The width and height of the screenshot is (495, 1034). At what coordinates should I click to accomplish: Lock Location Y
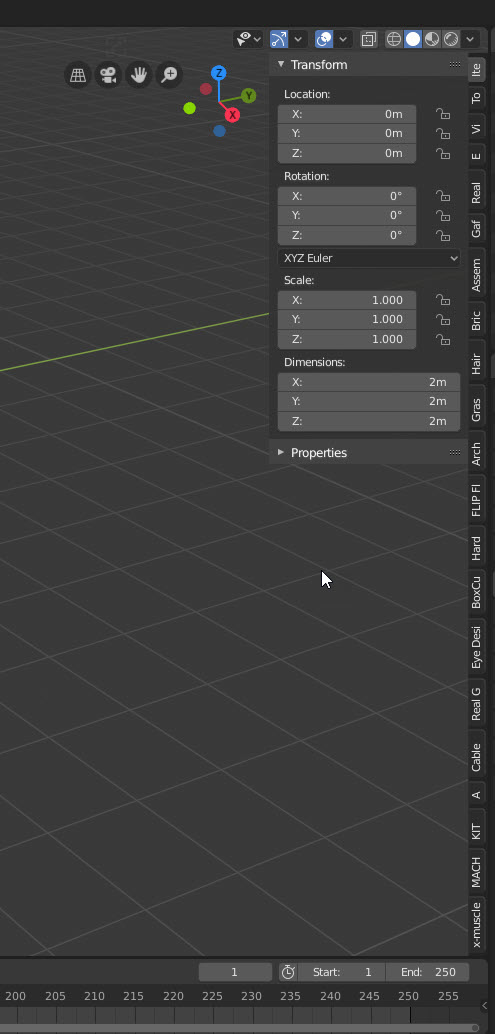(x=443, y=133)
